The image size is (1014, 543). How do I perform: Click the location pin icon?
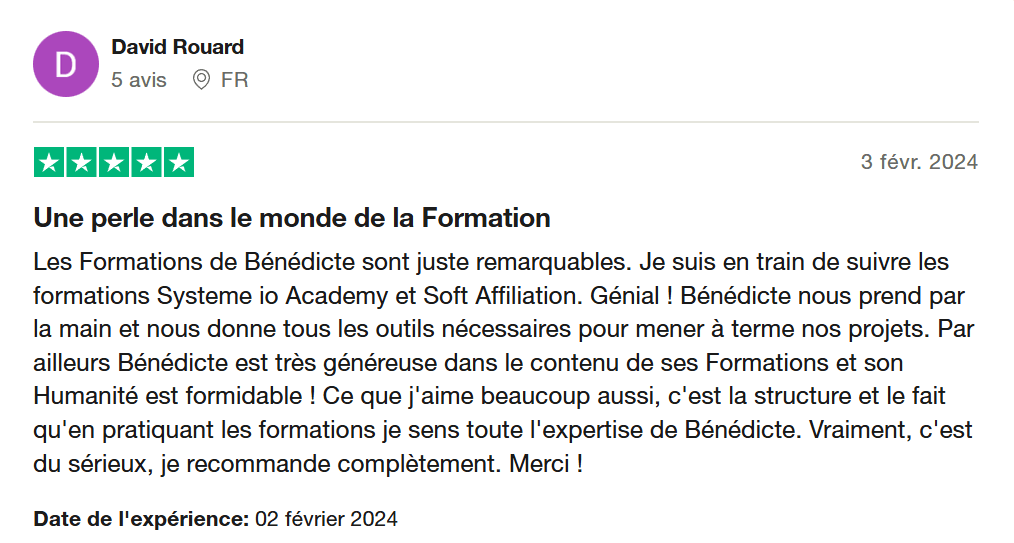coord(201,80)
